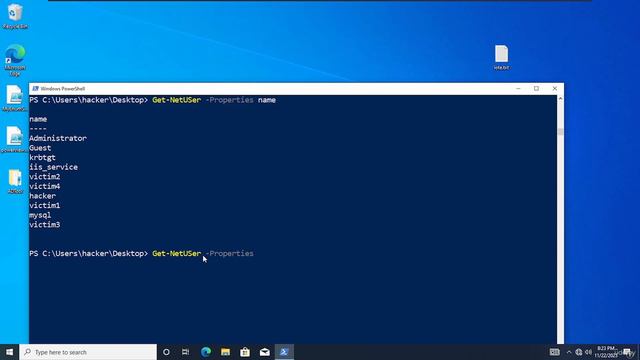Click the '-Properties' text on the last prompt line
The height and width of the screenshot is (360, 640).
click(229, 253)
